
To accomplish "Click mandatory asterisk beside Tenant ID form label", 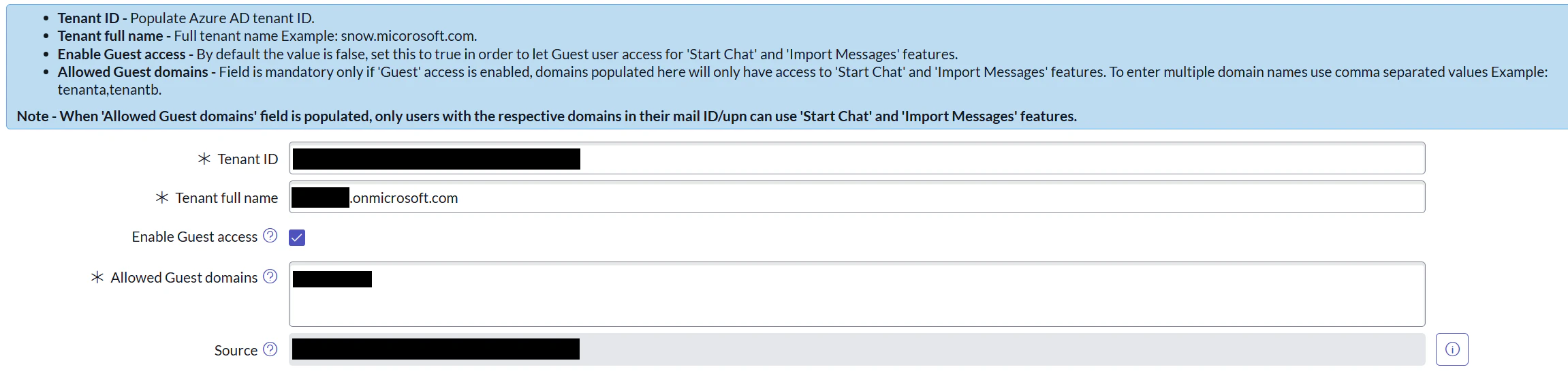I will [204, 159].
